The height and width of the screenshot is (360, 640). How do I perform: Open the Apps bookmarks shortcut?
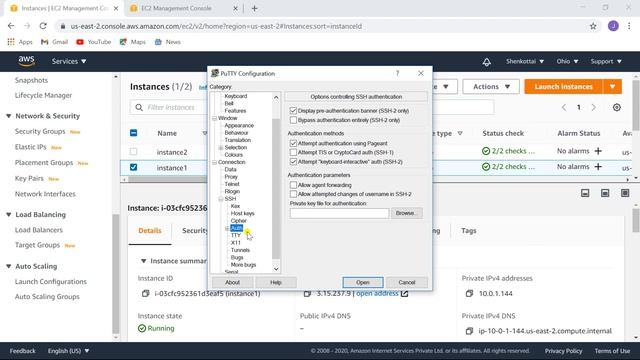20,42
